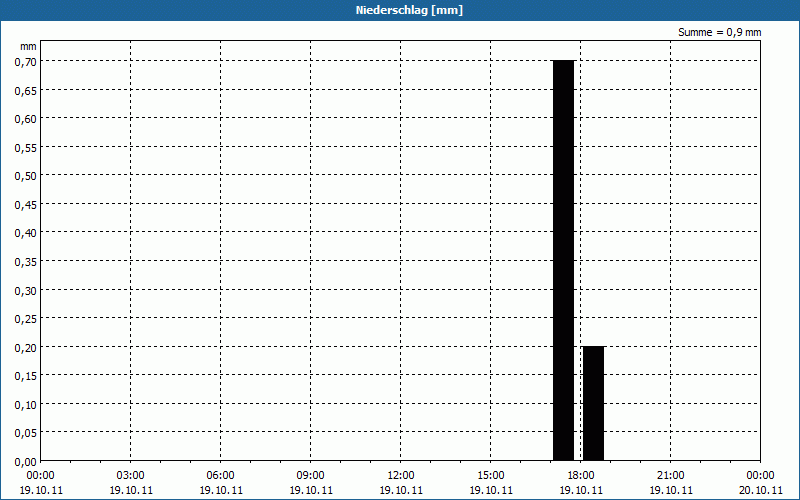Click the 0,00 y-axis label
This screenshot has width=800, height=500.
26,462
